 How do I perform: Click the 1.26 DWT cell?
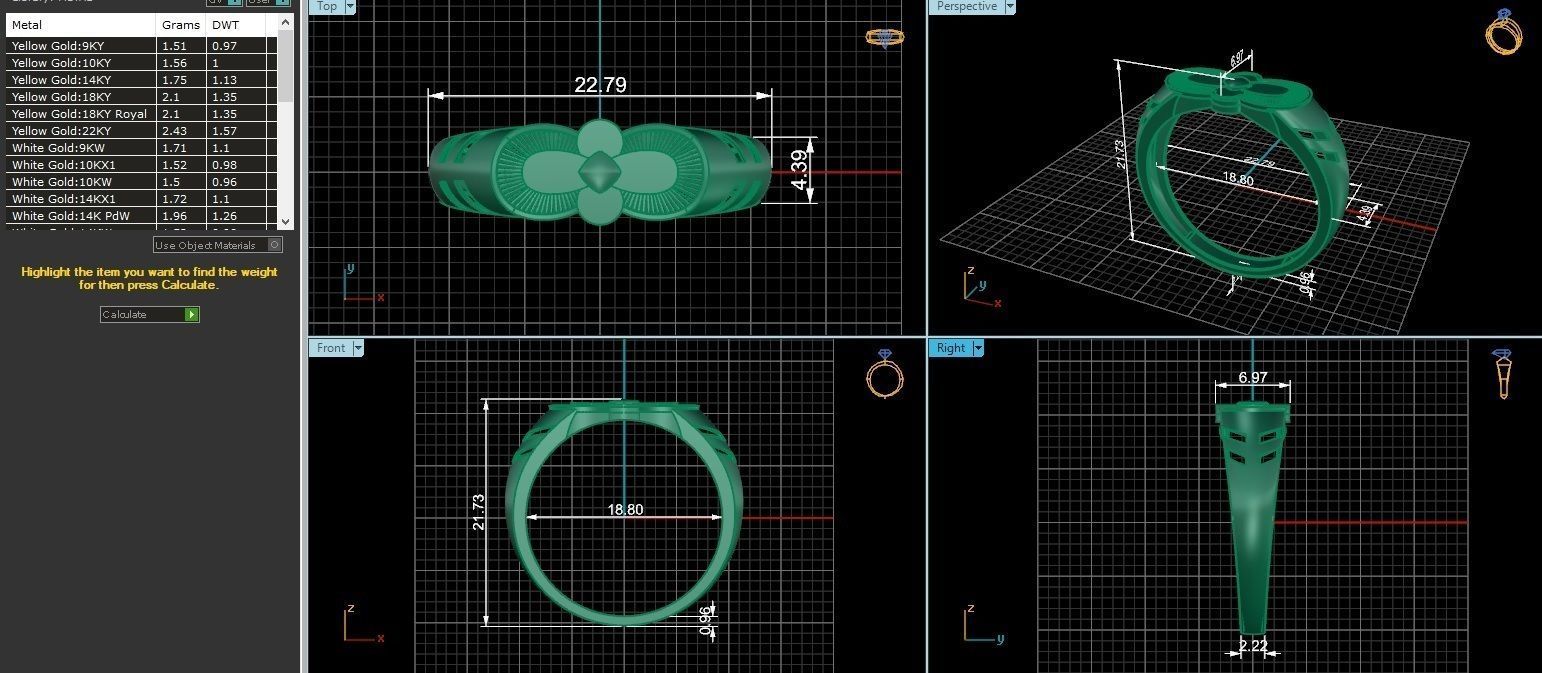pos(236,216)
